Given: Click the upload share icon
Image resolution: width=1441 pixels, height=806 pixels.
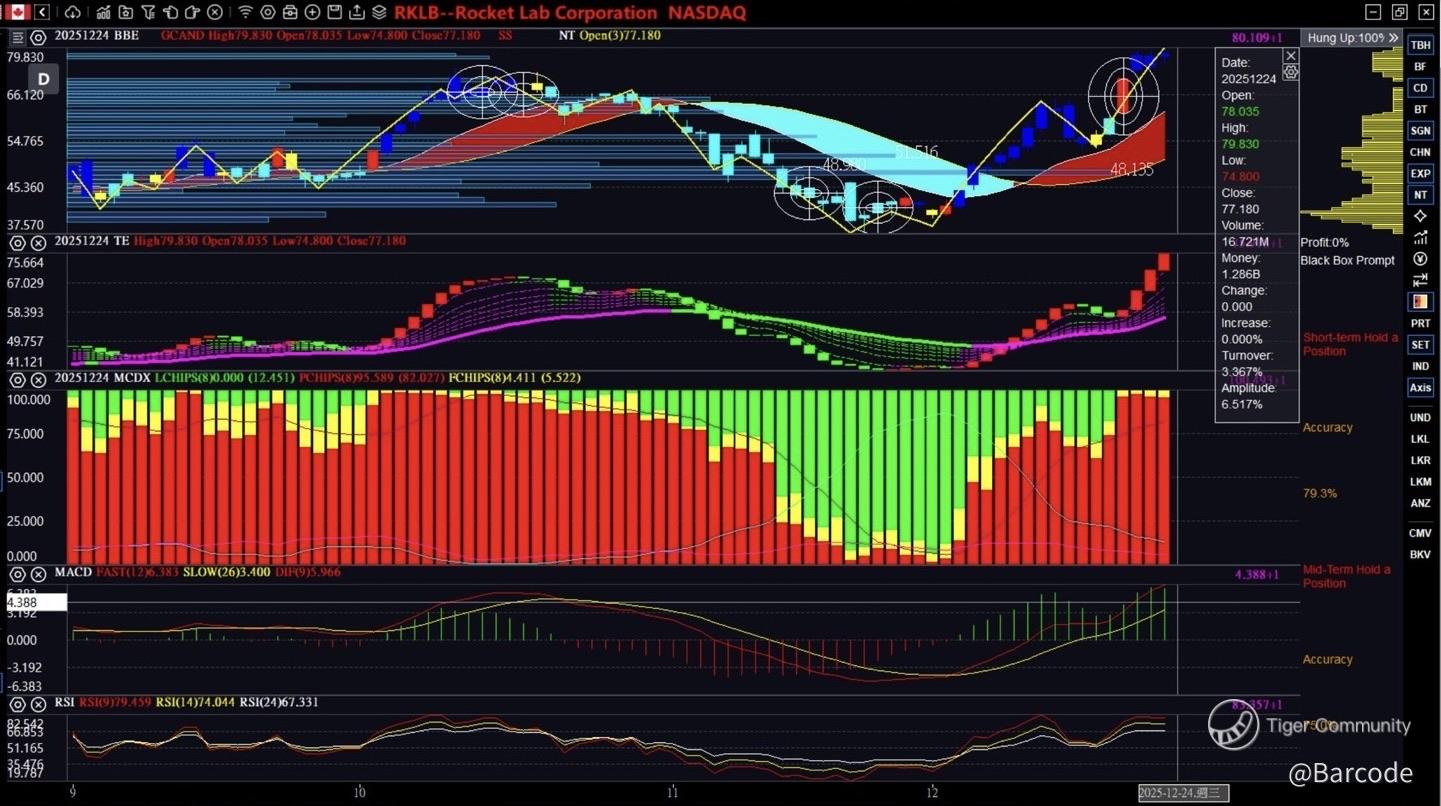Looking at the screenshot, I should 357,12.
